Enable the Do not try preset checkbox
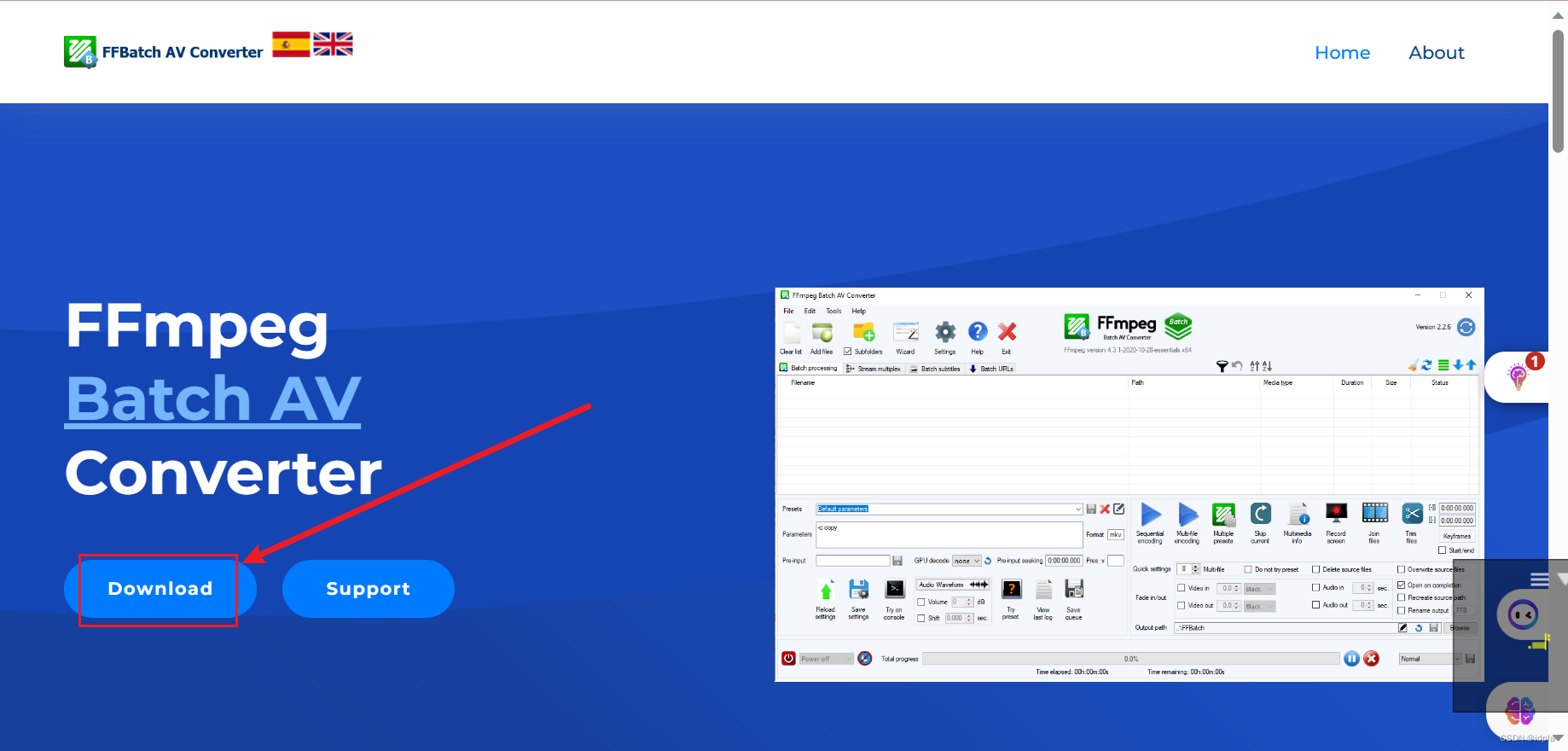1568x751 pixels. [x=1248, y=569]
